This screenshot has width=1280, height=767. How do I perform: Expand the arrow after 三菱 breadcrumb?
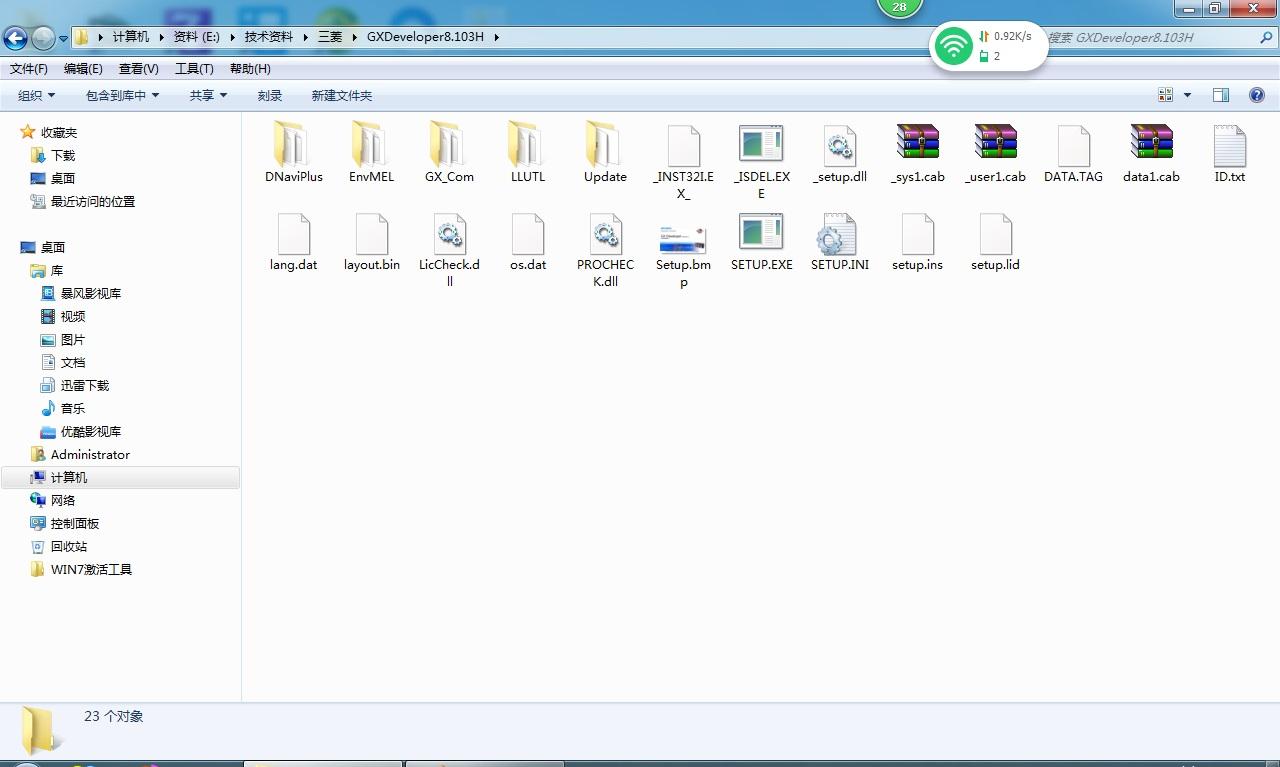[x=355, y=37]
